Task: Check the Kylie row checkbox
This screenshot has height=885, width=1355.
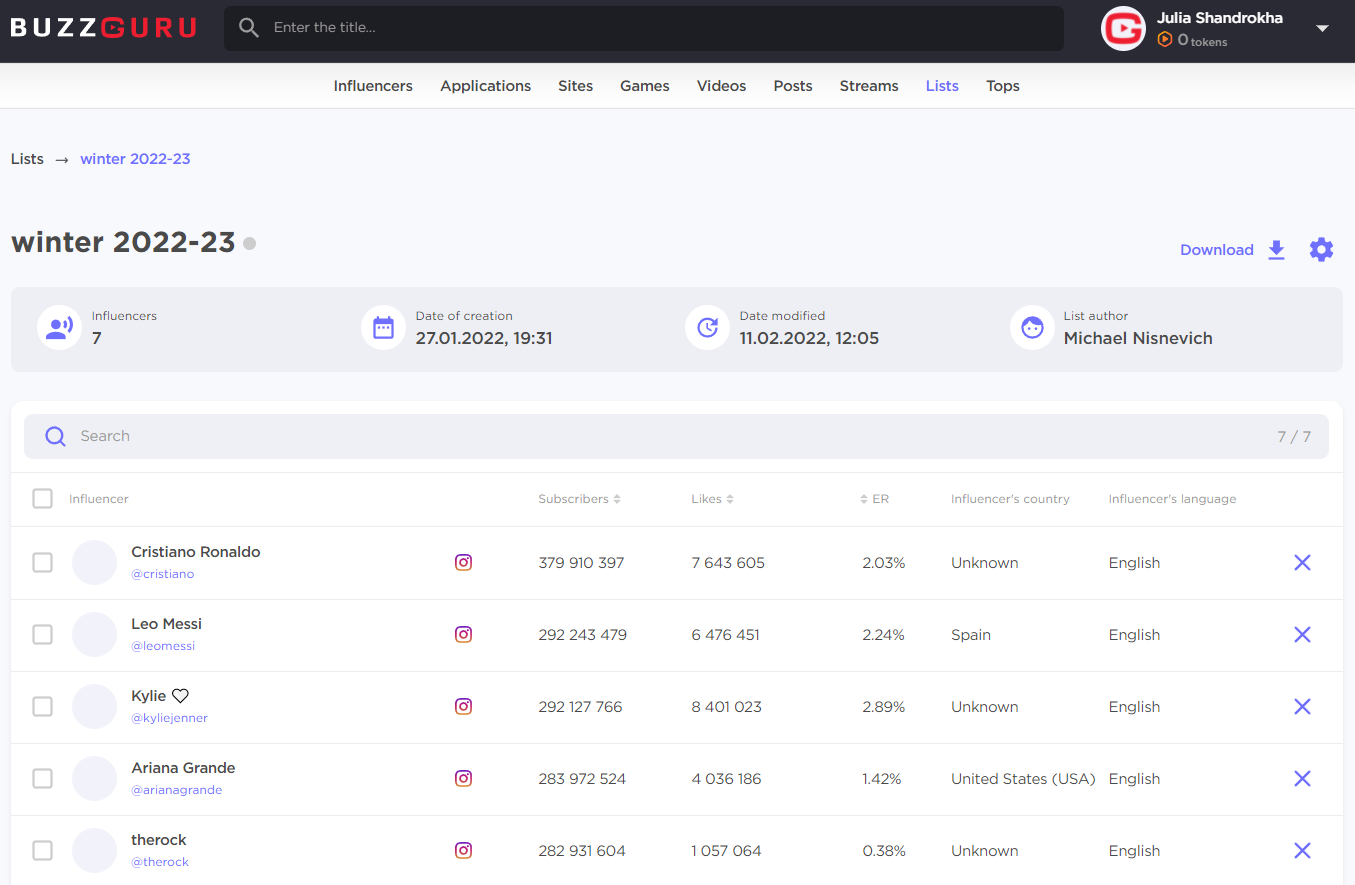Action: click(x=42, y=707)
